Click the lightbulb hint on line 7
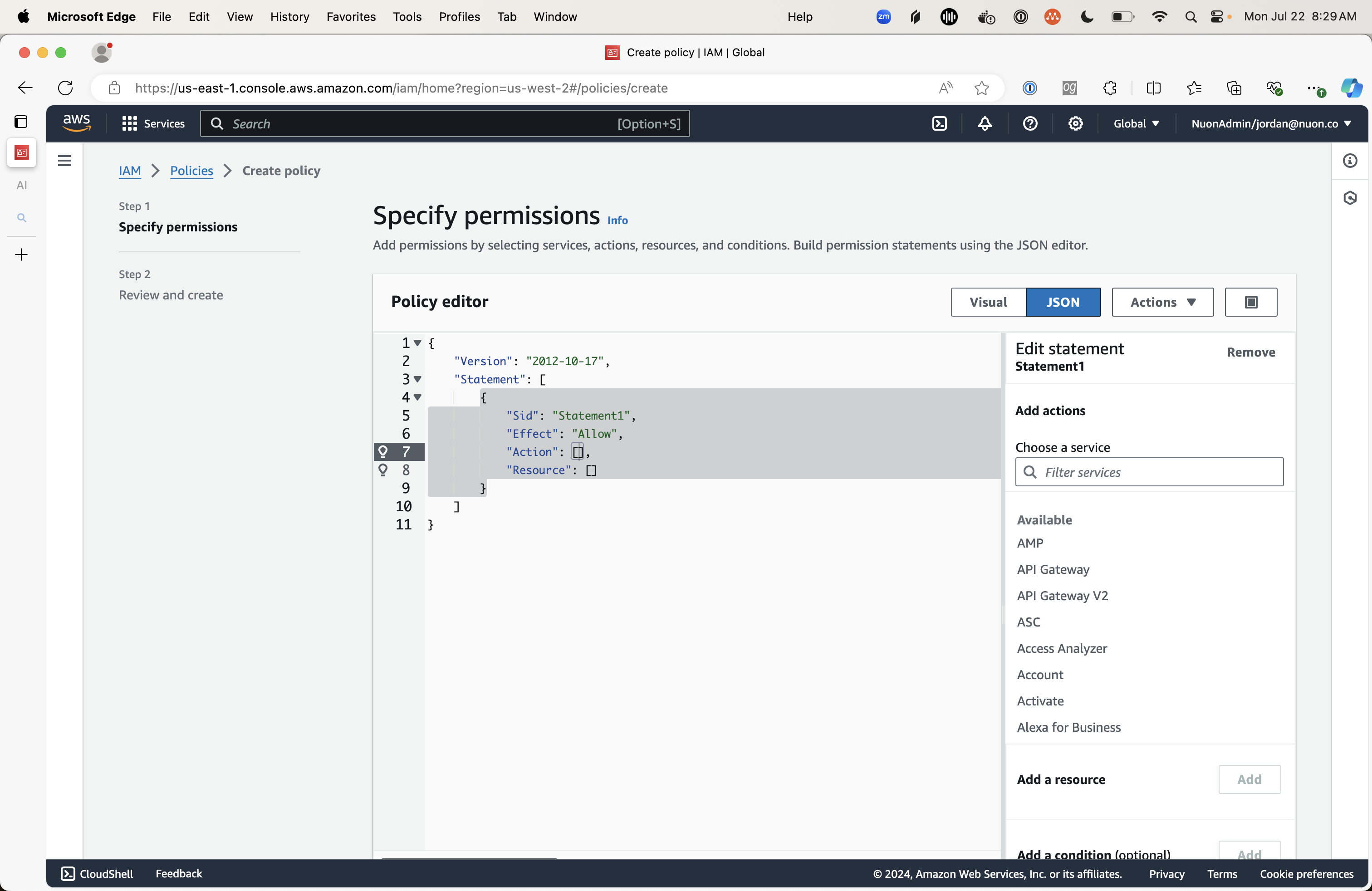Screen dimensions: 1372x891 (x=383, y=452)
